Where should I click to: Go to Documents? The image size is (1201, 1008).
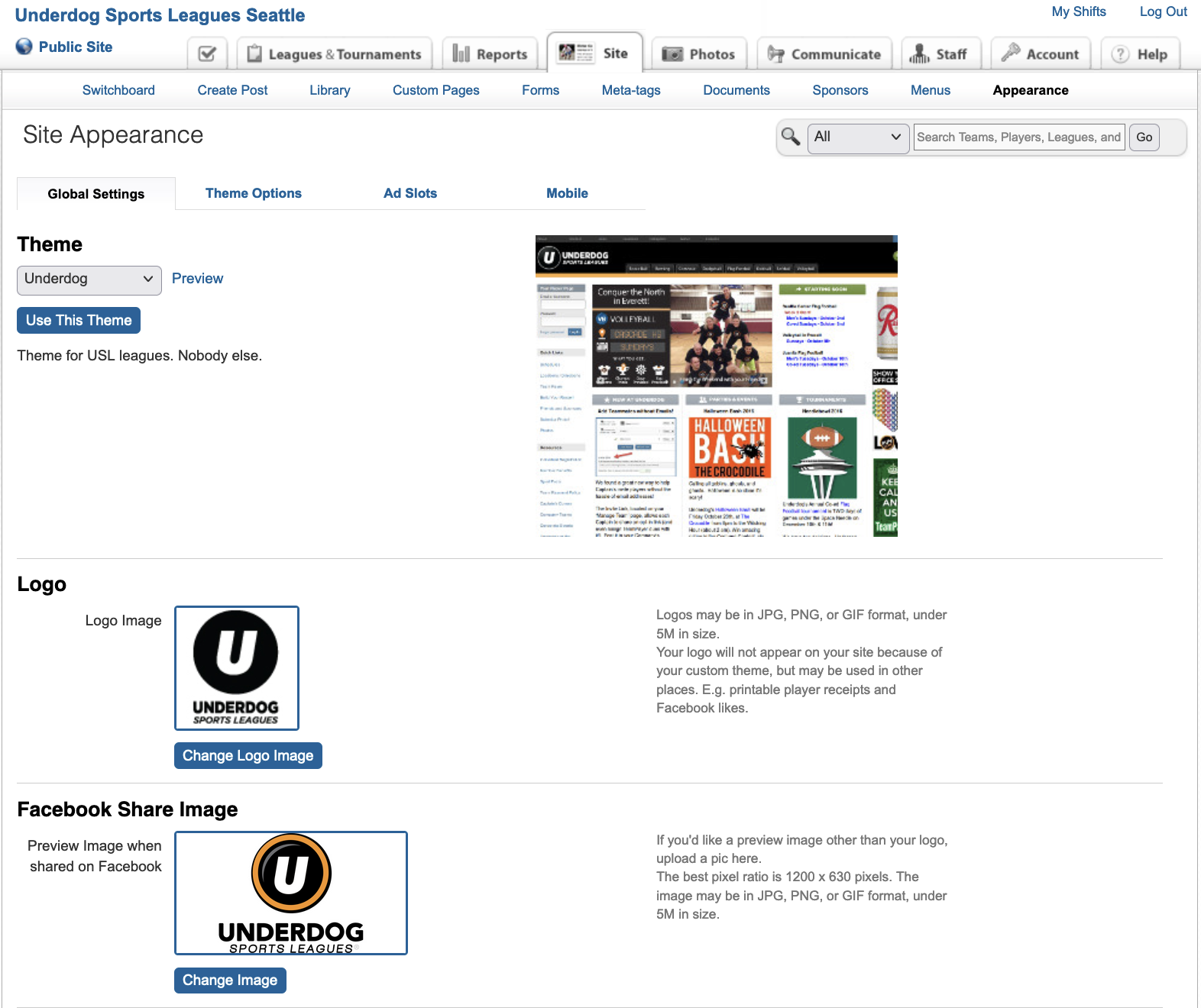click(736, 90)
